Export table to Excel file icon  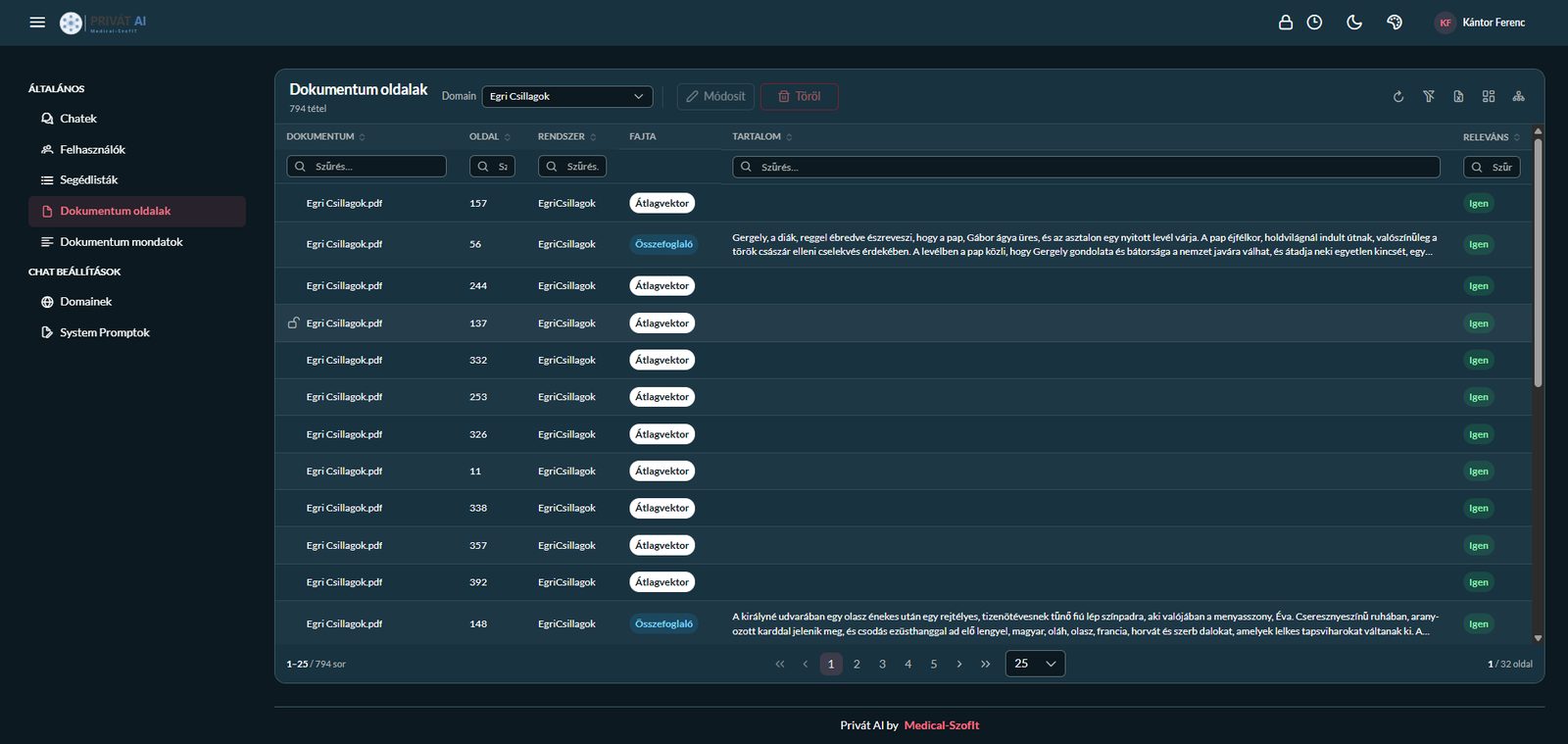(1458, 96)
